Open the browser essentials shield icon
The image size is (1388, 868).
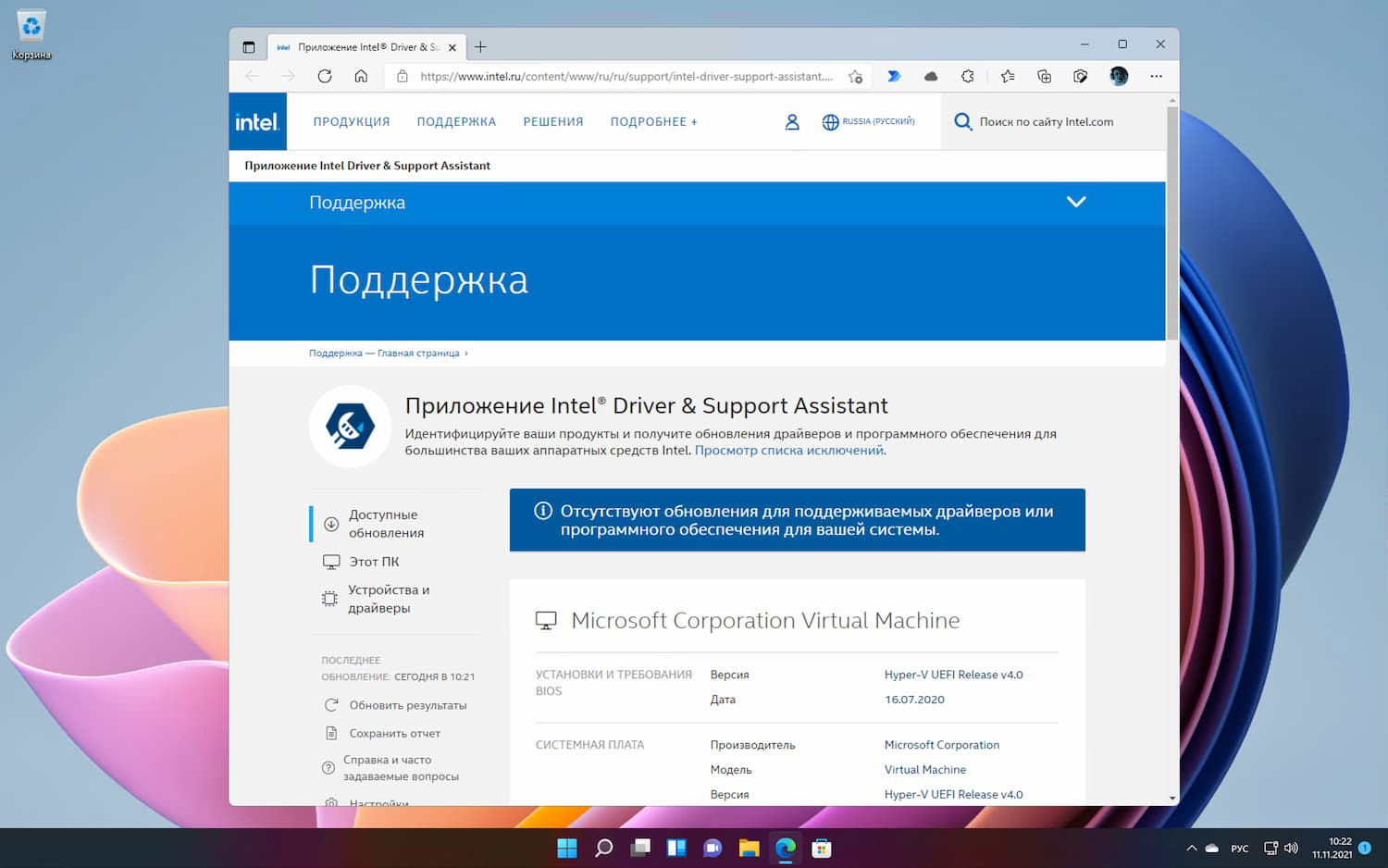1081,77
